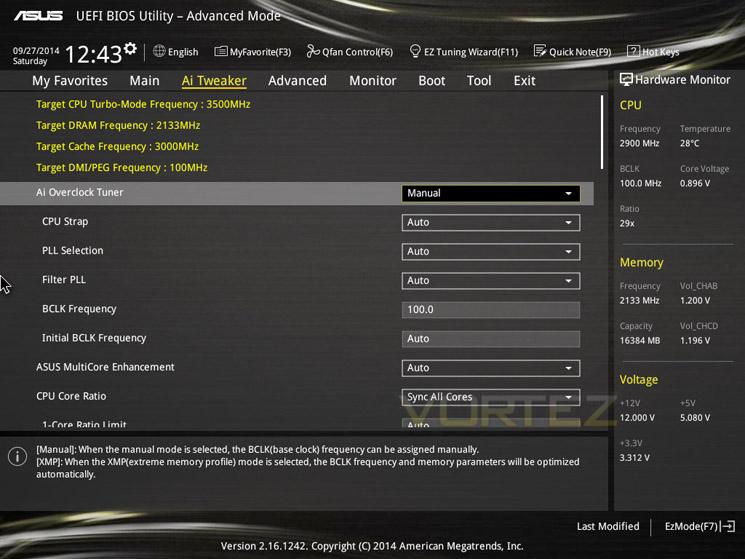
Task: Switch to the Monitor tab
Action: [372, 81]
